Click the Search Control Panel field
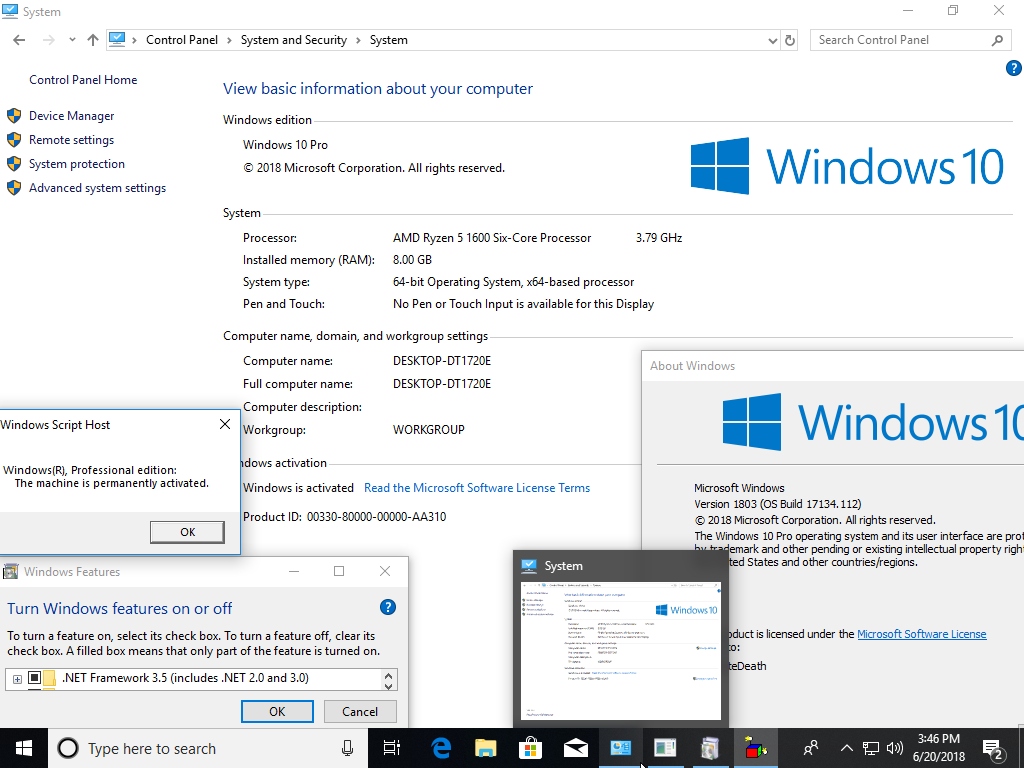 (909, 40)
